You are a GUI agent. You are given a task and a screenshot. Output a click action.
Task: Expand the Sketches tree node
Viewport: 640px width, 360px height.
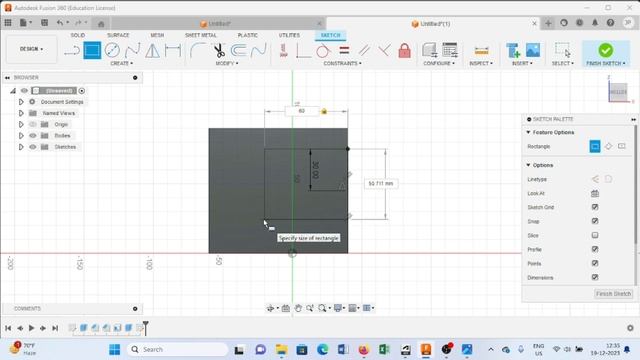pos(21,147)
